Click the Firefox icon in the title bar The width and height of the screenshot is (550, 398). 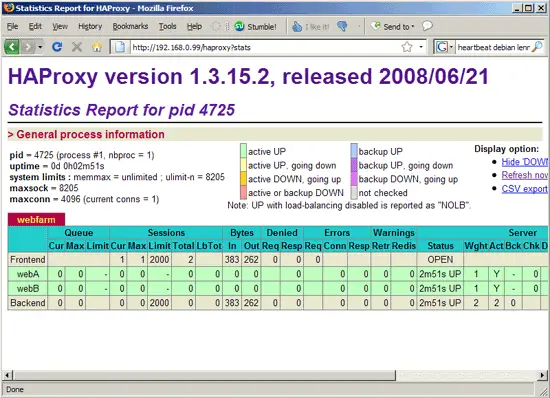(8, 7)
